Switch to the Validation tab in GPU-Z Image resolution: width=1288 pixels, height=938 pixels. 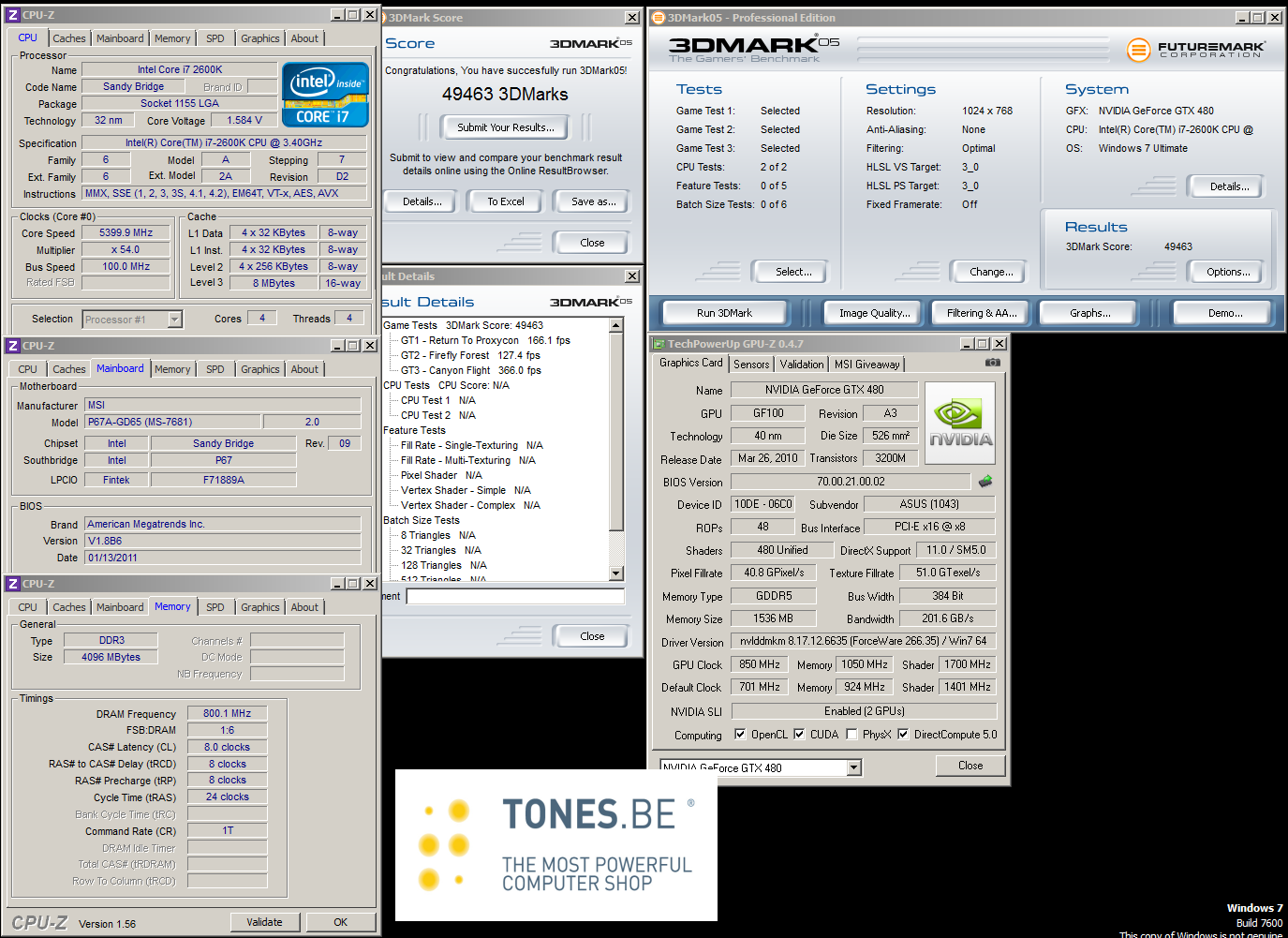[x=802, y=365]
